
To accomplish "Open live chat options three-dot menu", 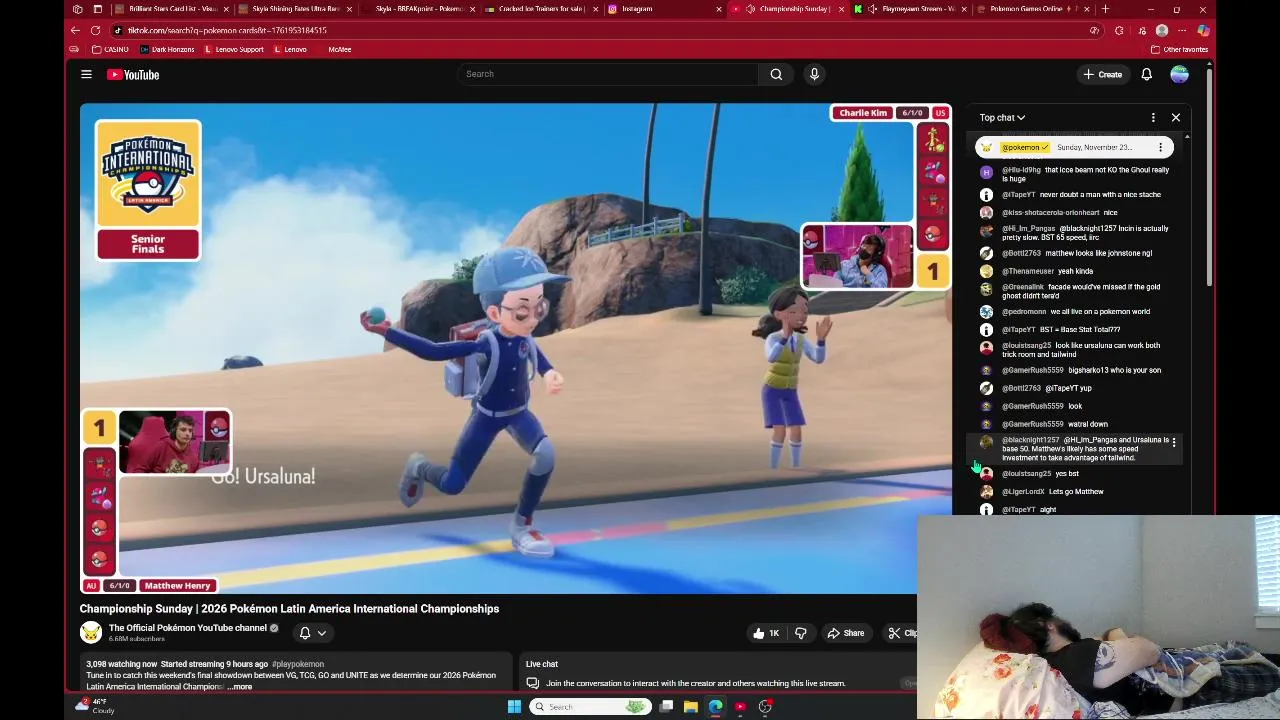I will tap(1153, 118).
